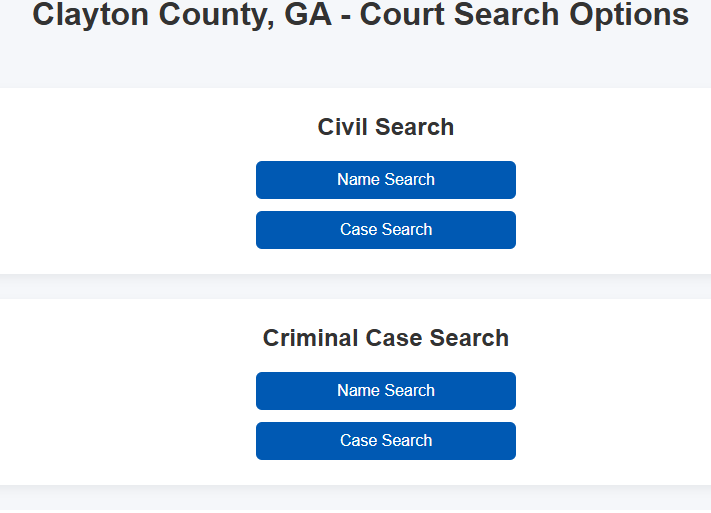Viewport: 711px width, 513px height.
Task: Click "Court Search Options" text in title
Action: (524, 16)
